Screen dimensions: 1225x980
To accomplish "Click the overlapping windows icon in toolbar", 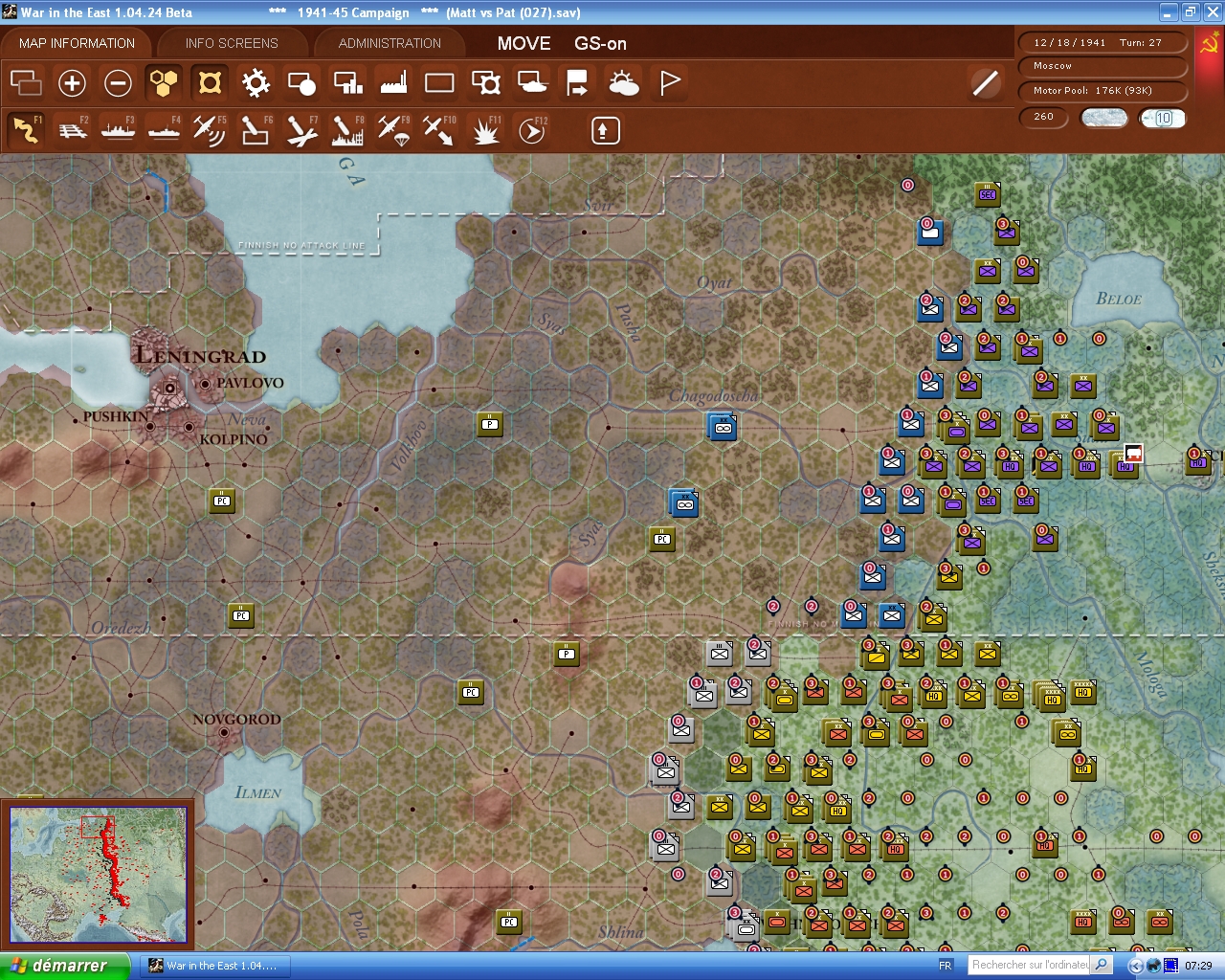I will point(26,83).
